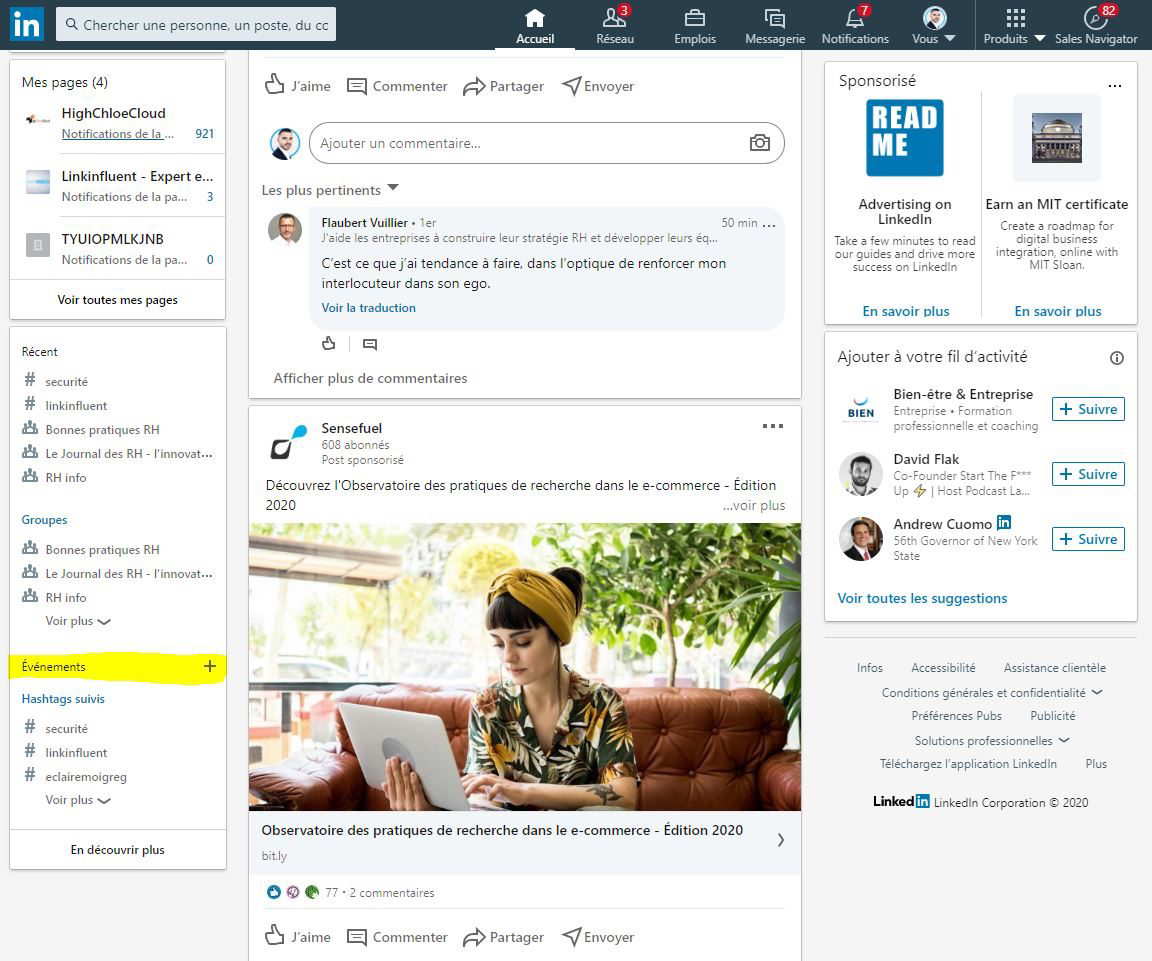The image size is (1152, 961).
Task: Follow David Flak with Suivre
Action: [x=1088, y=474]
